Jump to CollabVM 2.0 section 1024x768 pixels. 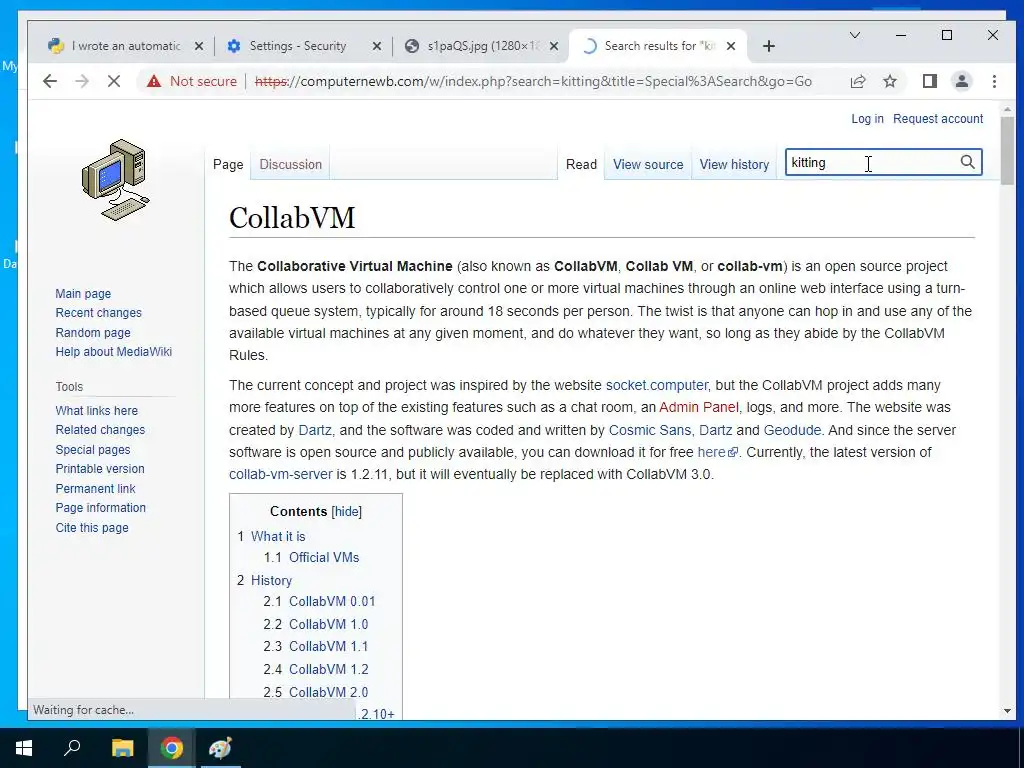pyautogui.click(x=328, y=692)
